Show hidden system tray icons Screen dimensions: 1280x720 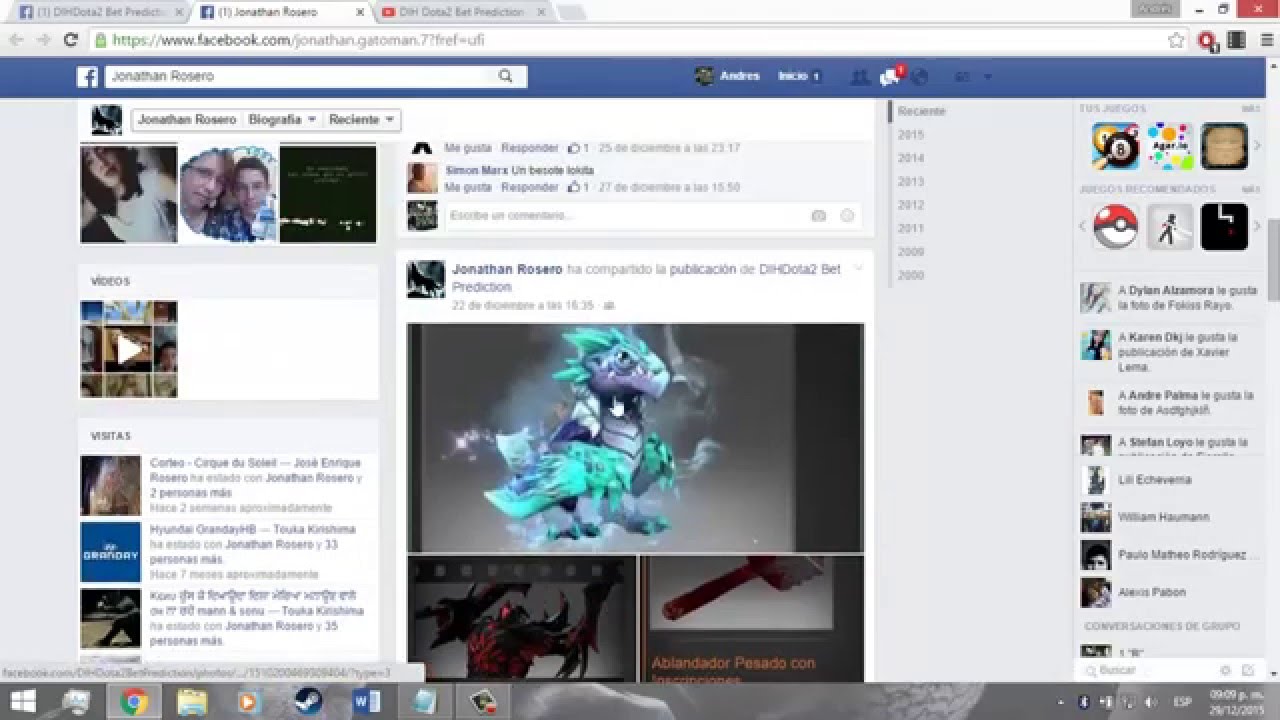[1060, 702]
